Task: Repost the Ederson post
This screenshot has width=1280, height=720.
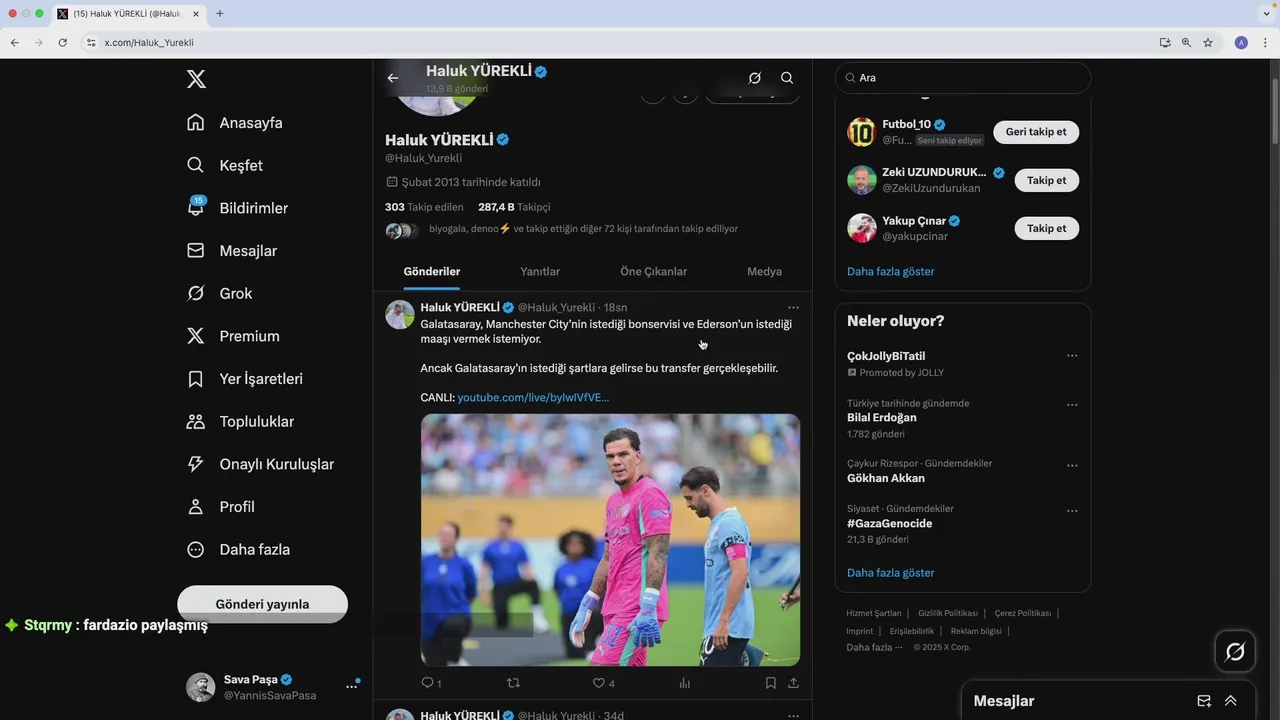Action: point(513,683)
